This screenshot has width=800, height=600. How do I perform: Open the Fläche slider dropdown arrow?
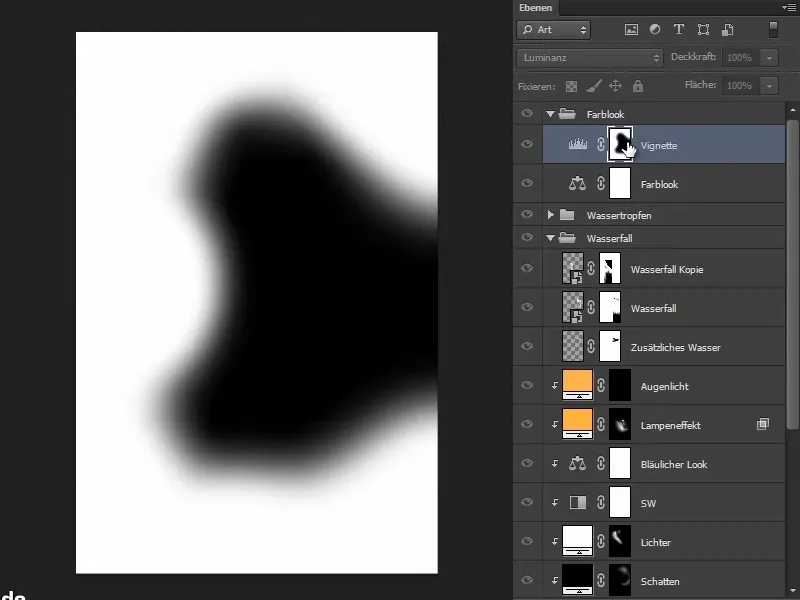pos(769,86)
